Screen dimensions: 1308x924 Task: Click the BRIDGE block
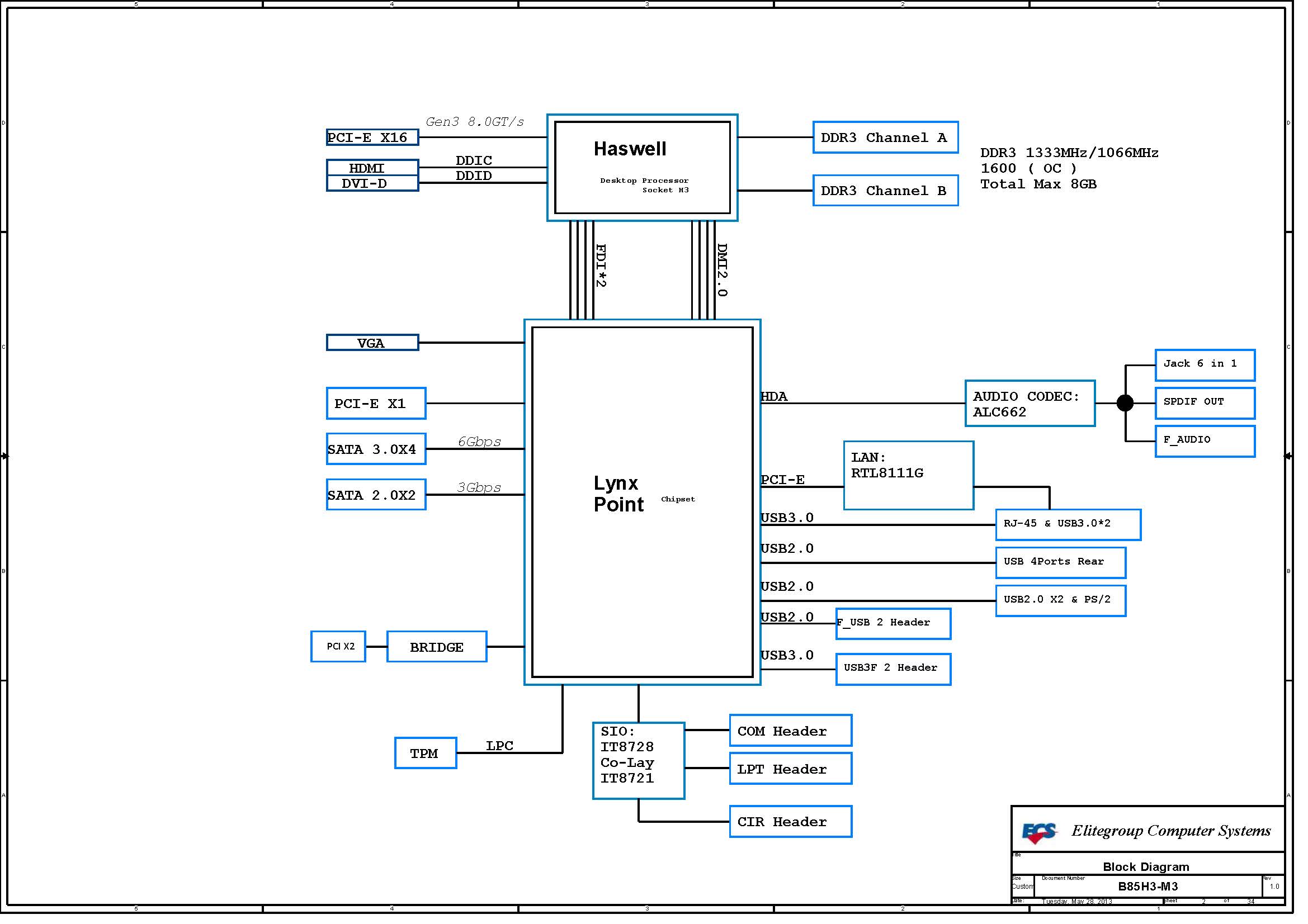tap(436, 647)
